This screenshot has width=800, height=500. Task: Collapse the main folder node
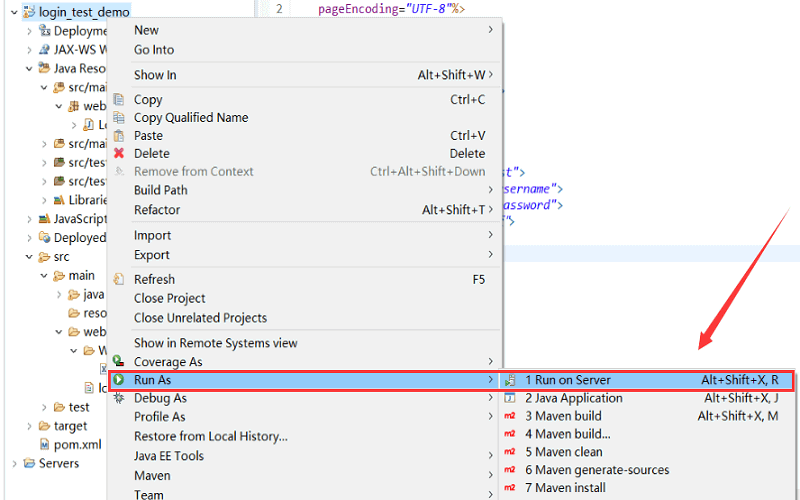[x=44, y=276]
